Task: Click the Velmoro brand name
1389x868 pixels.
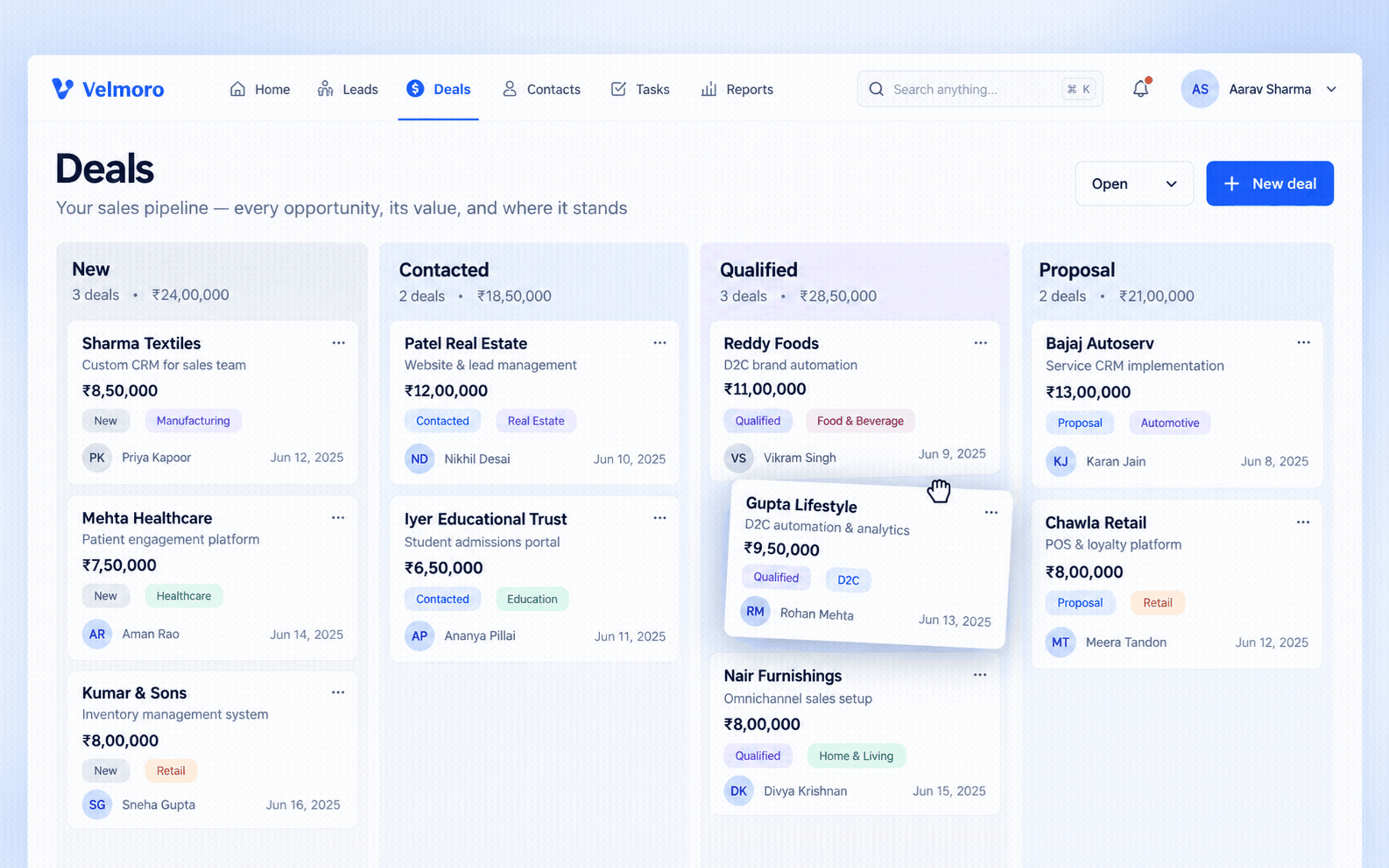Action: click(x=123, y=89)
